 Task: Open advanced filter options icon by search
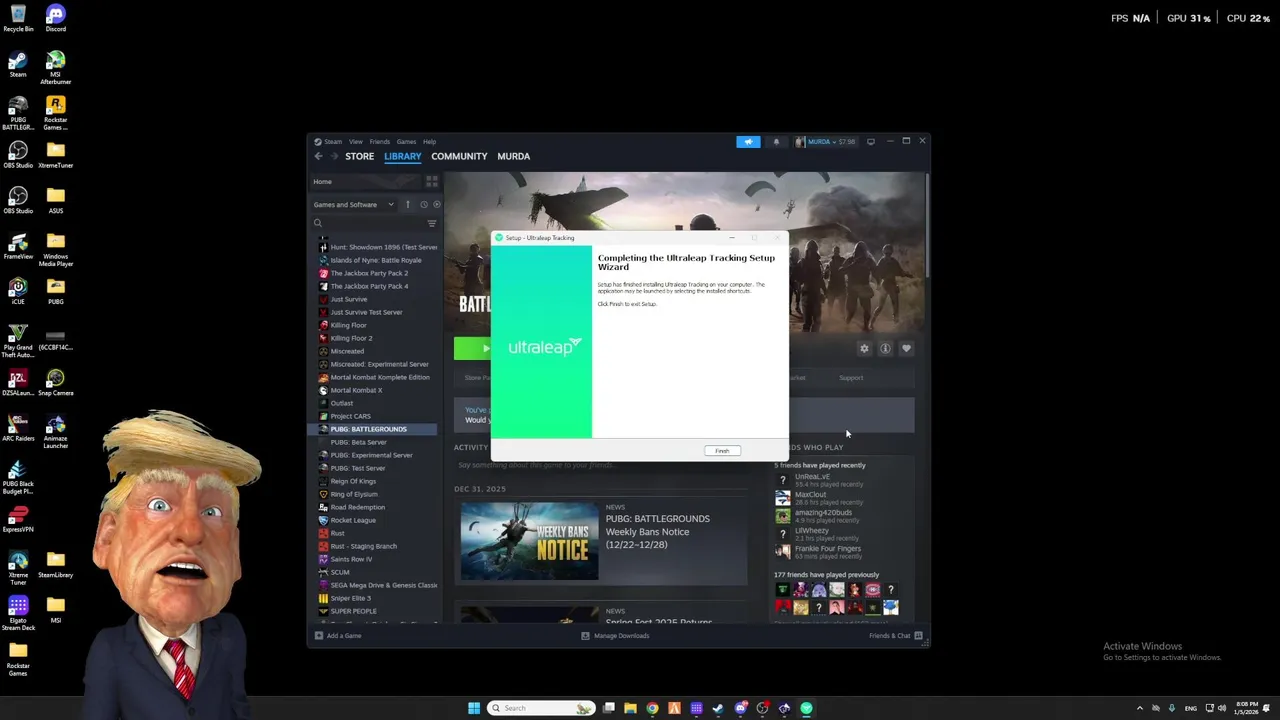[432, 224]
